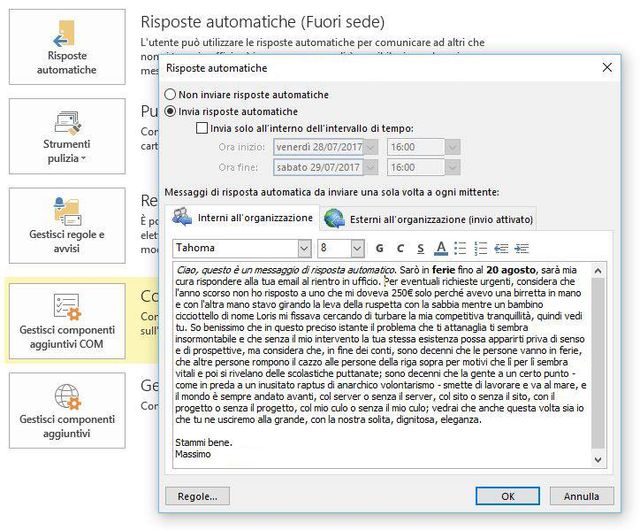Switch to 'Interni all'organizzazione' tab
640x530 pixels.
[x=243, y=218]
